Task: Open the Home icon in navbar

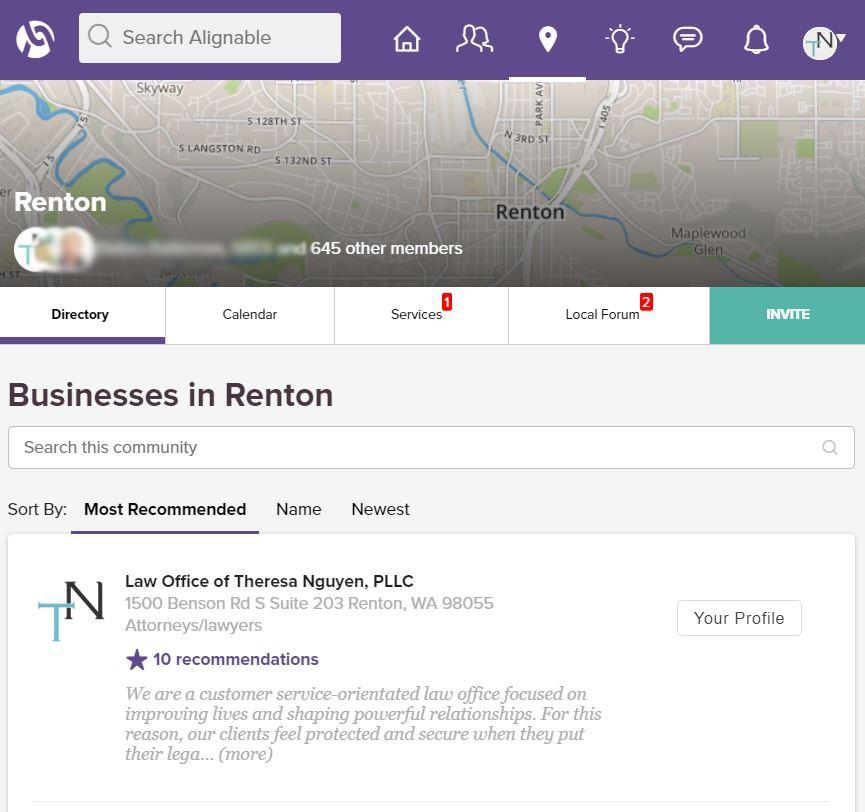Action: pyautogui.click(x=407, y=39)
